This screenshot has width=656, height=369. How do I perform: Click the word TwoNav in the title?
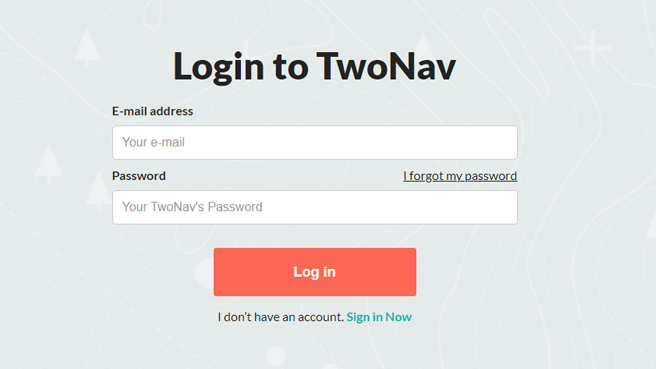(386, 66)
